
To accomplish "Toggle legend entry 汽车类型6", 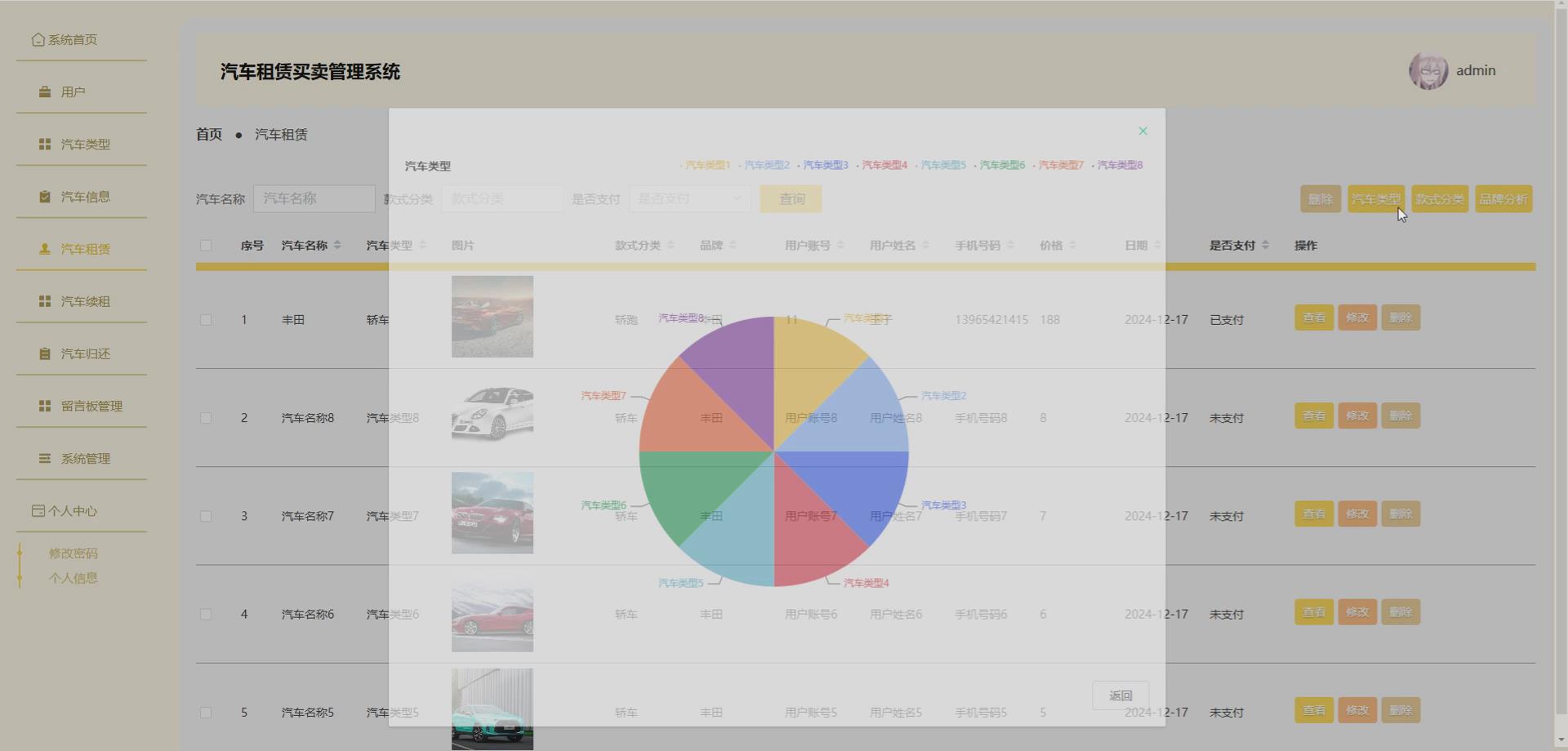I will coord(1000,165).
